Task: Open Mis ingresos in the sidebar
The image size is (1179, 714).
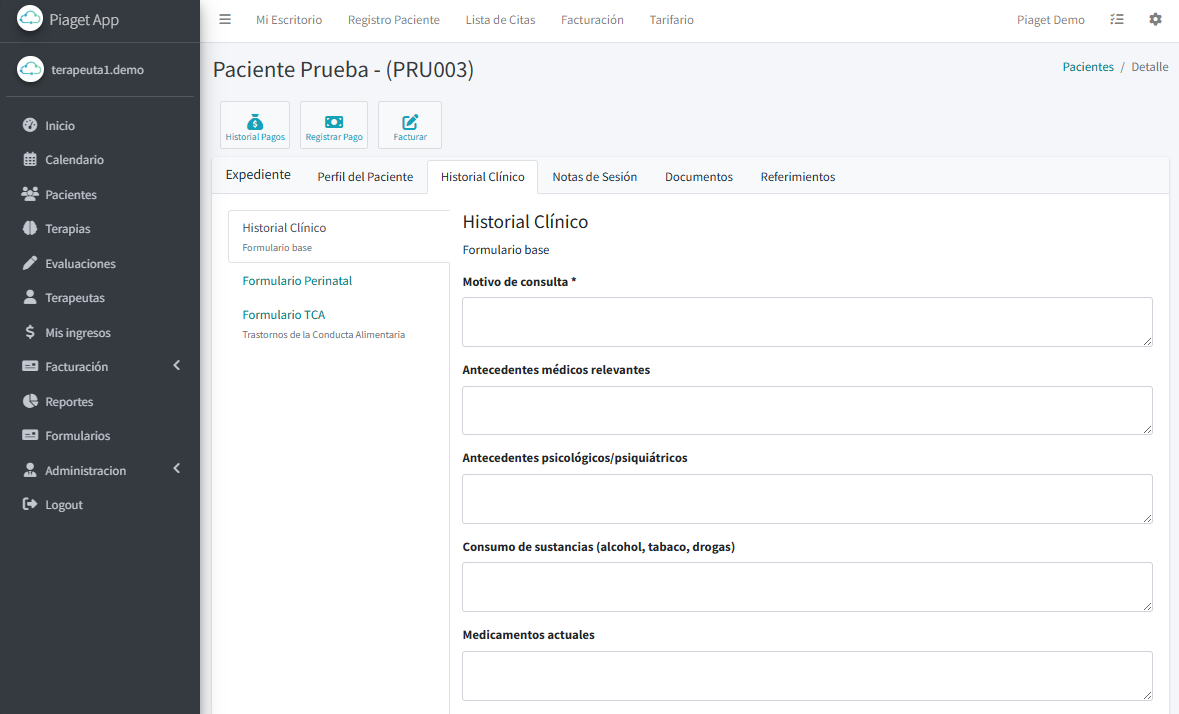Action: [77, 333]
